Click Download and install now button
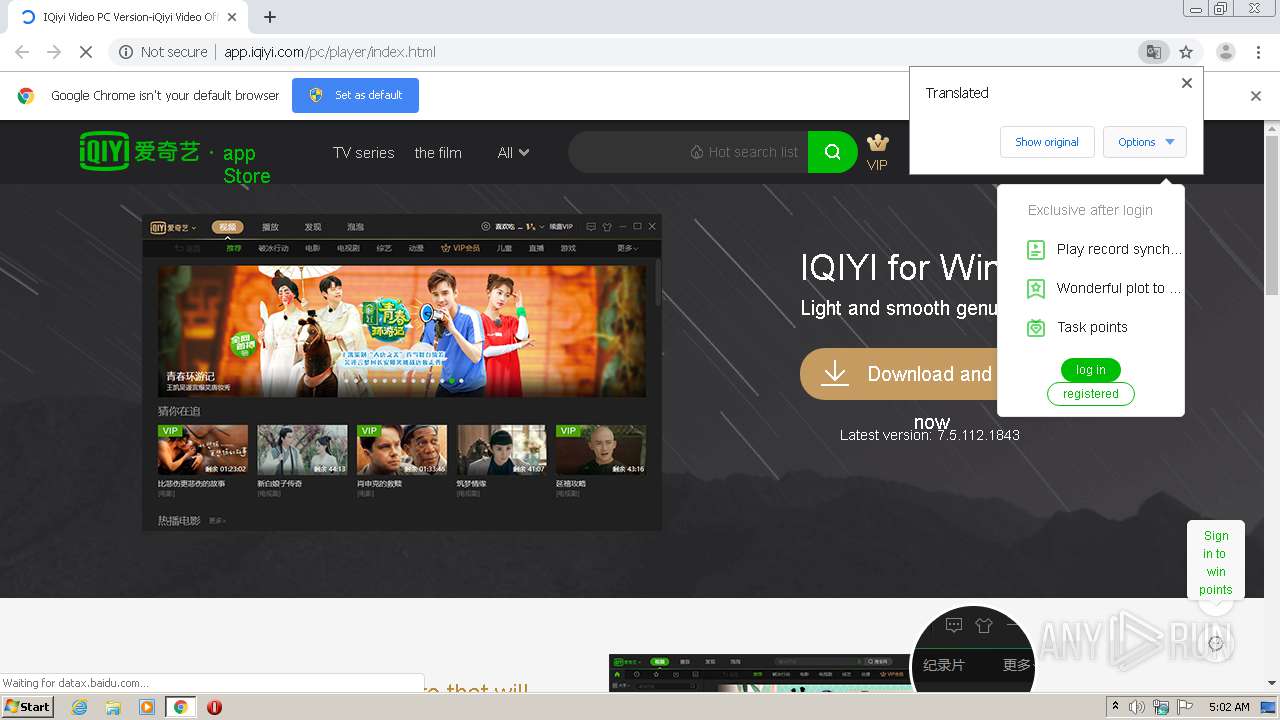 [x=898, y=374]
